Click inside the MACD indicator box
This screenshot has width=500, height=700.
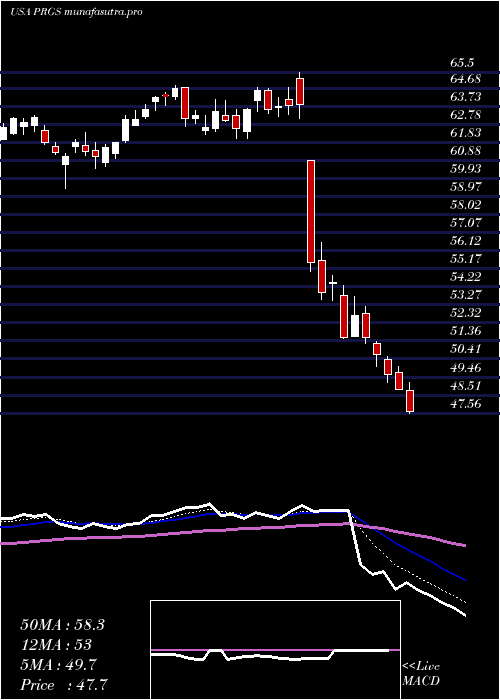275,650
